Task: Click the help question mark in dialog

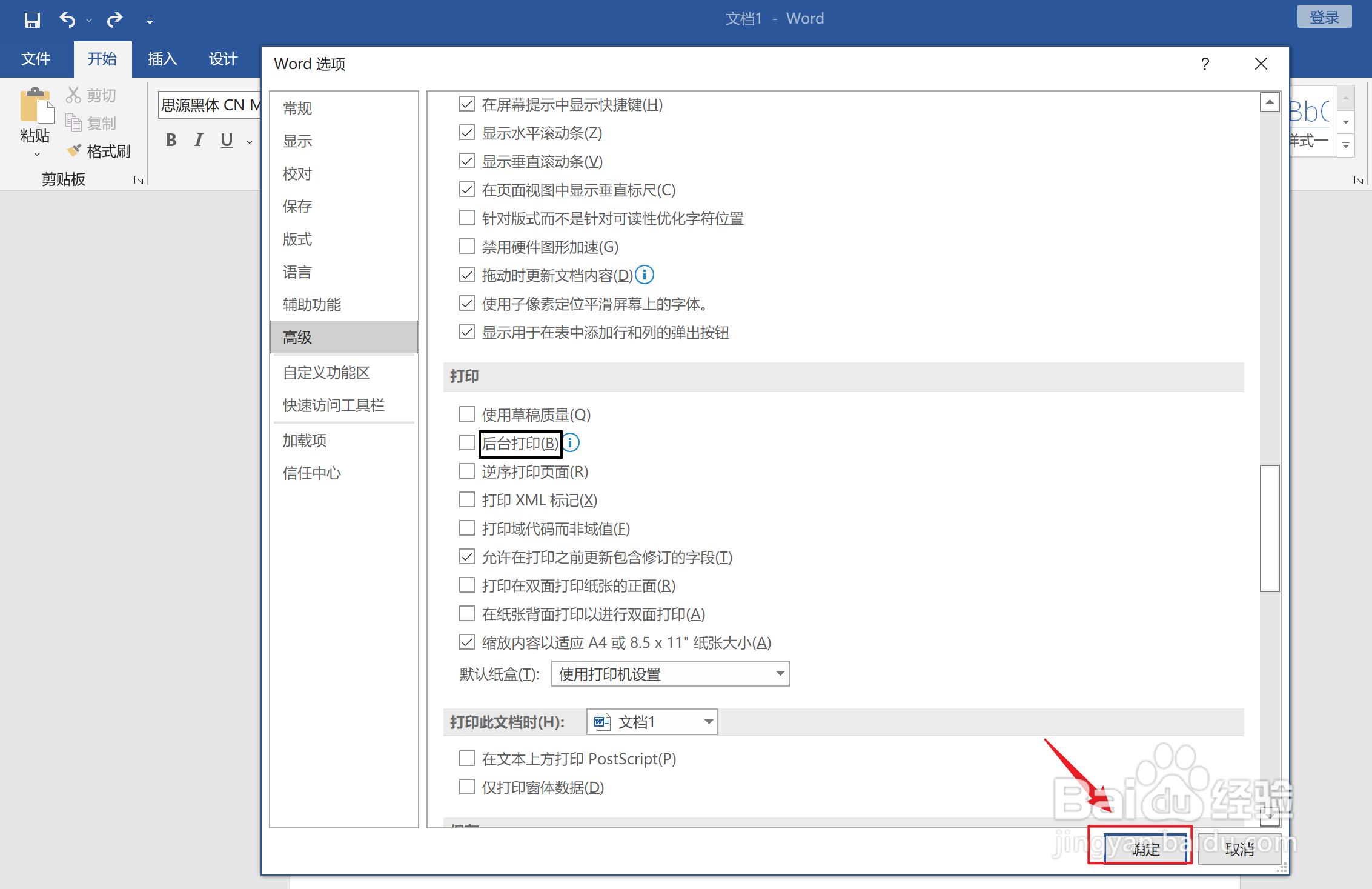Action: pyautogui.click(x=1205, y=64)
